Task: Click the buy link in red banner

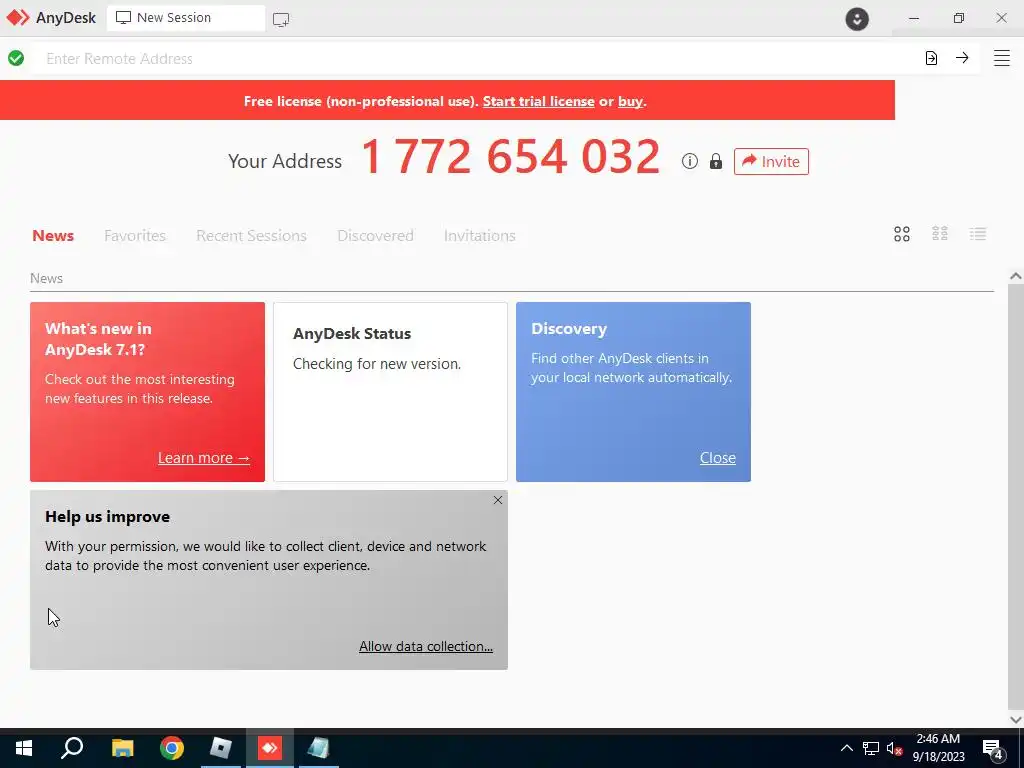Action: pyautogui.click(x=630, y=101)
